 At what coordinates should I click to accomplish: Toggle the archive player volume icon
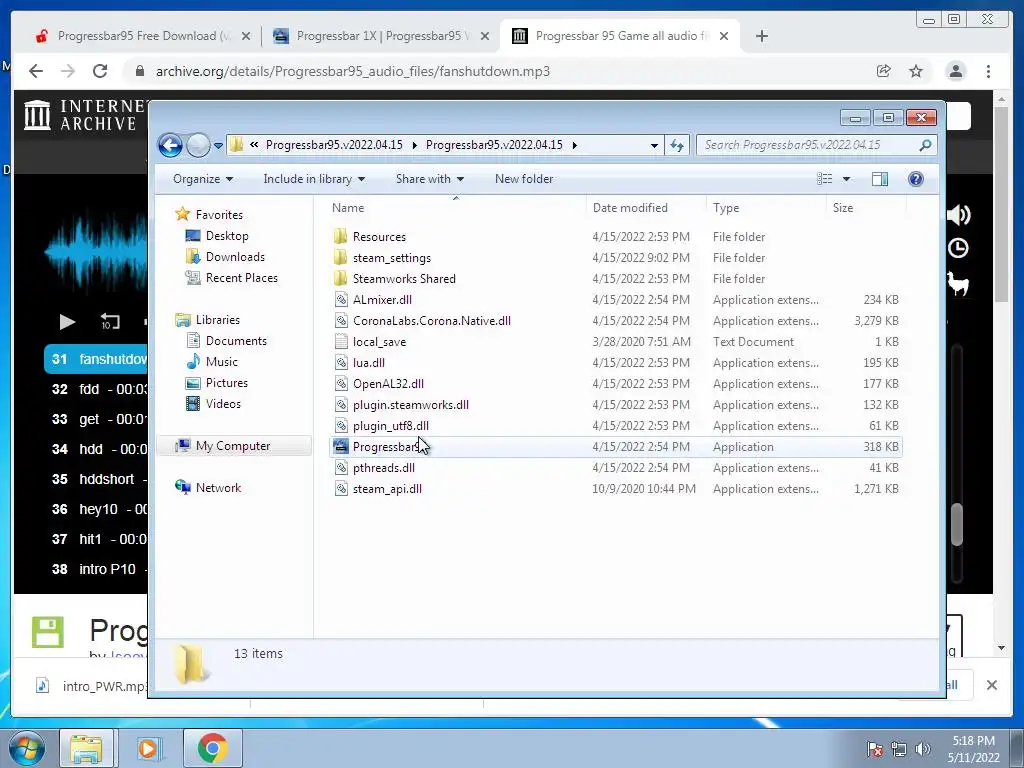(x=958, y=214)
